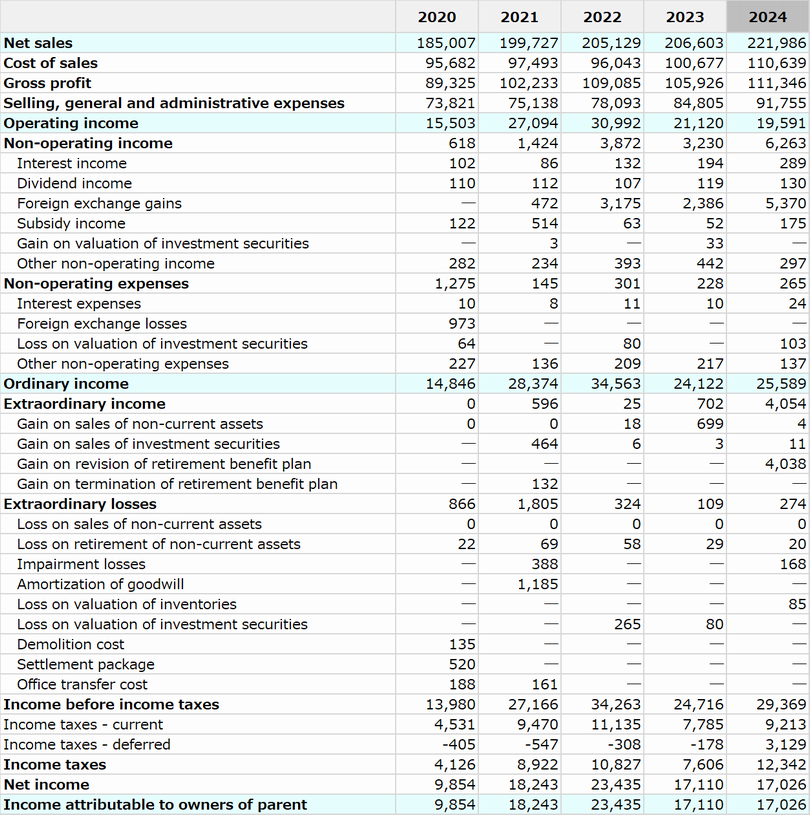Click the Net sales row label
The width and height of the screenshot is (810, 815).
point(38,43)
